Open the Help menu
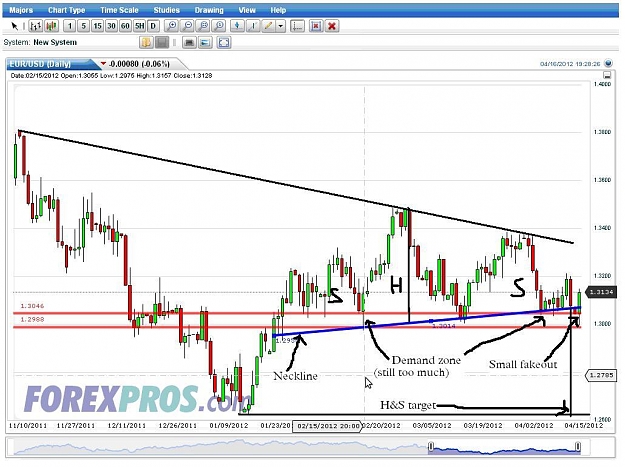 278,10
